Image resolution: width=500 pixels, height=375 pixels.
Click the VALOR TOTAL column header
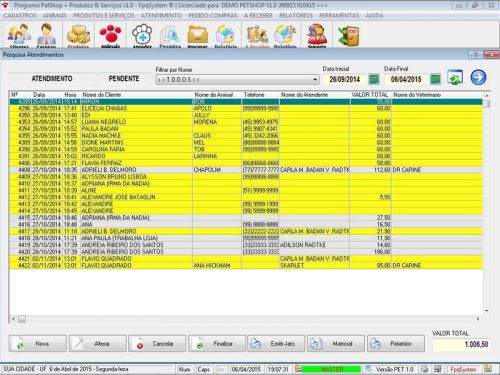(x=370, y=95)
